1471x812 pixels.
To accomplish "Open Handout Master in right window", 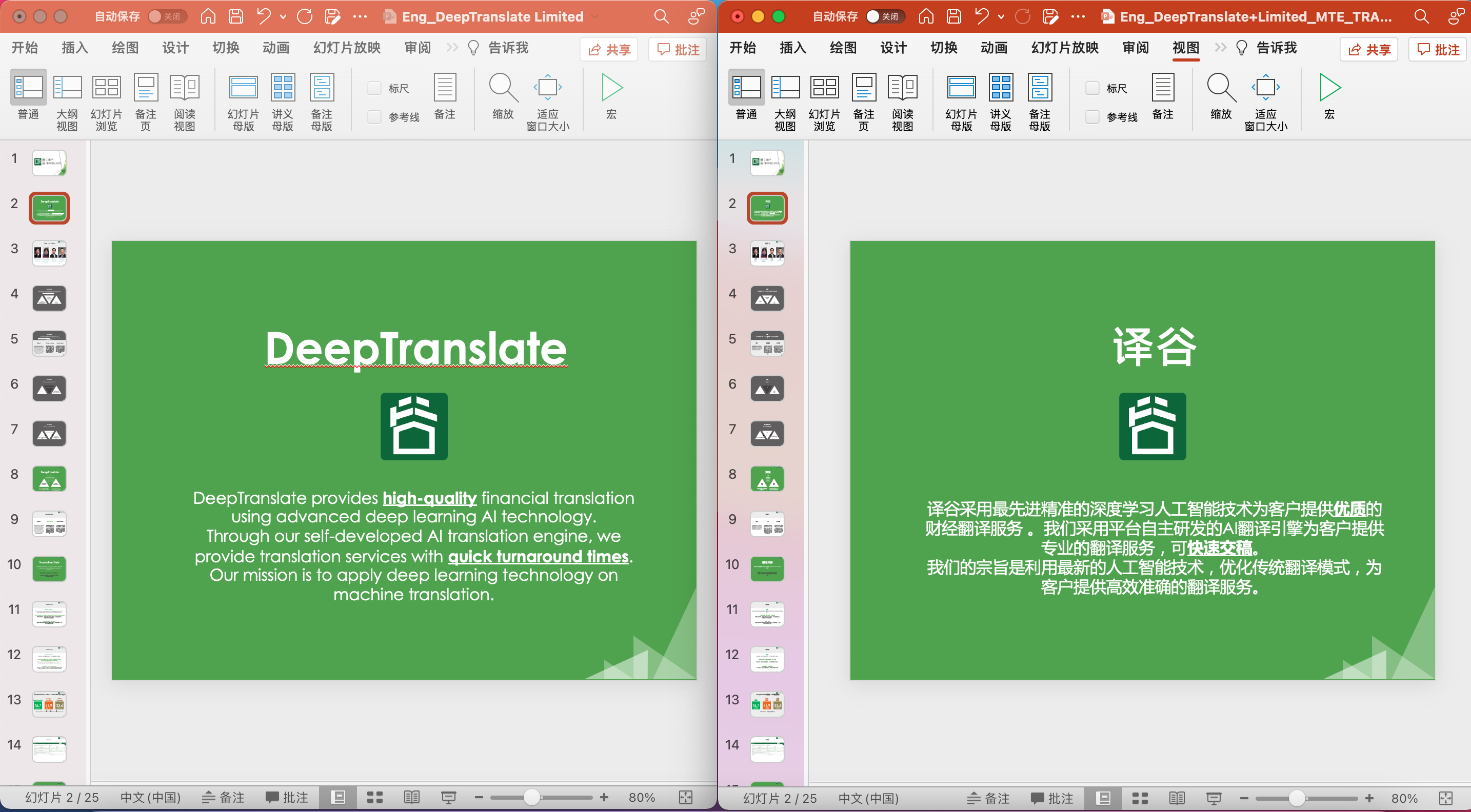I will click(x=1001, y=101).
